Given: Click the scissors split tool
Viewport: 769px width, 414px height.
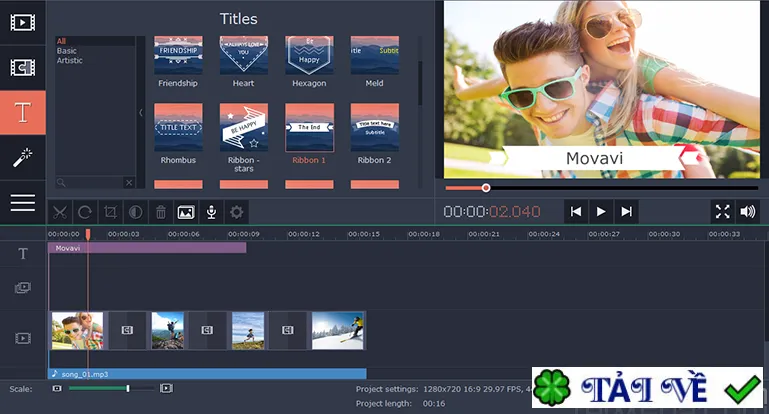Looking at the screenshot, I should pos(60,212).
